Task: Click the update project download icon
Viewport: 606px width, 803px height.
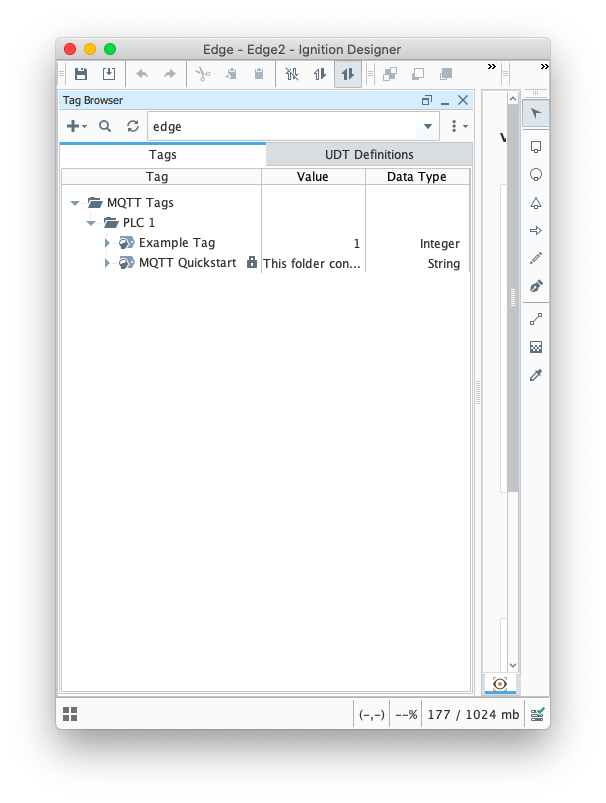Action: (x=109, y=74)
